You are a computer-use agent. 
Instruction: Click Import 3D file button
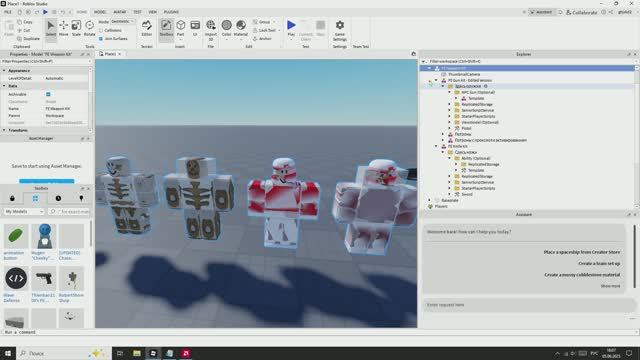(x=211, y=30)
